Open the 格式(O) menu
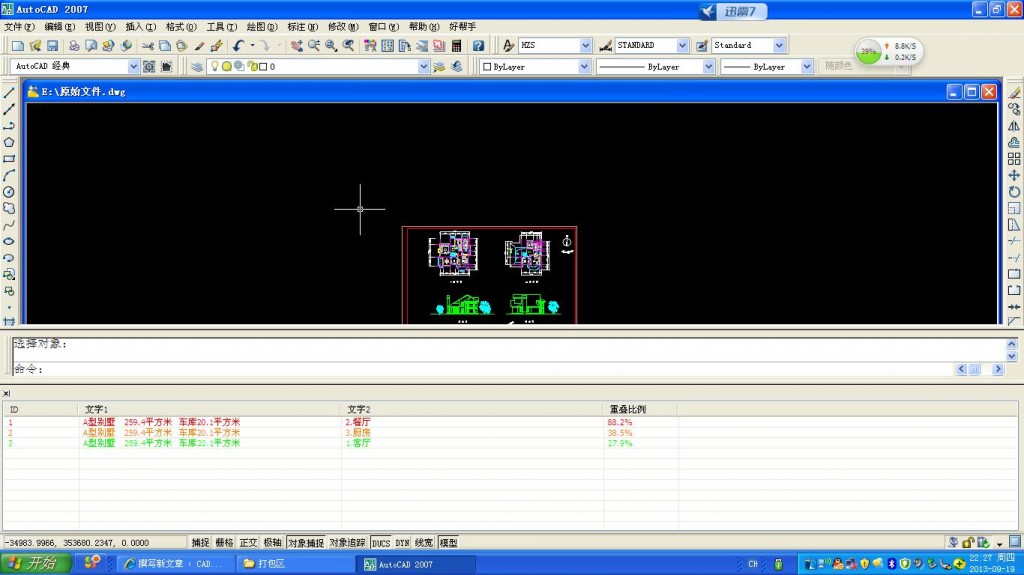 pyautogui.click(x=181, y=27)
